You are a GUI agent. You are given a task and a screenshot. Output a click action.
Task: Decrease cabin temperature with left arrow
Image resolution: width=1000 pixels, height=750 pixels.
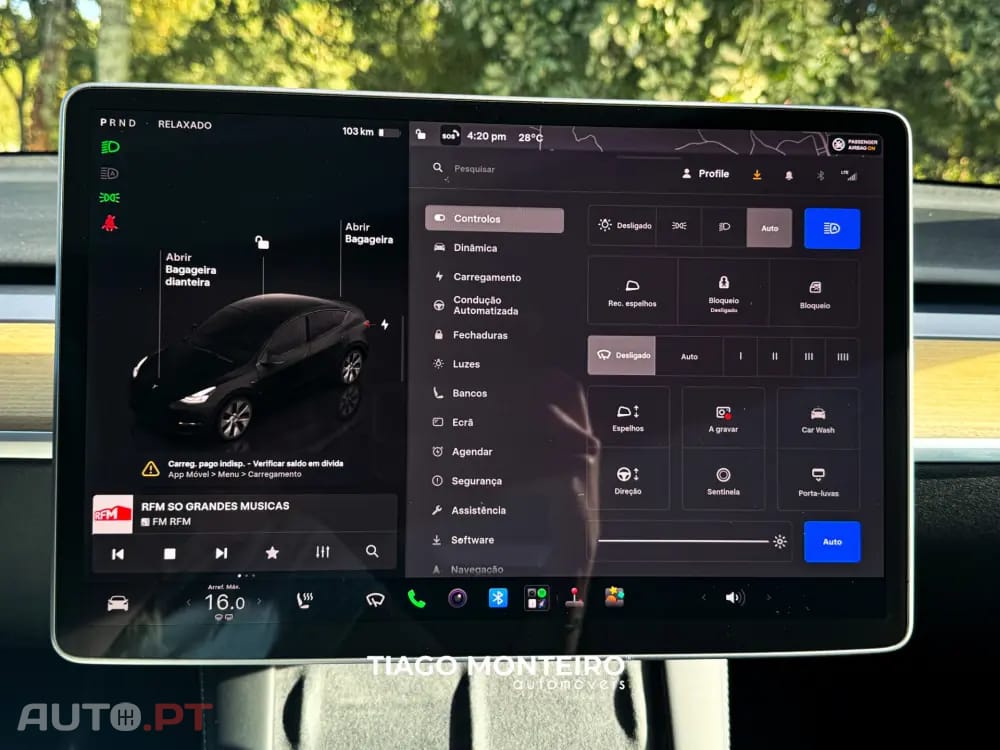coord(188,602)
